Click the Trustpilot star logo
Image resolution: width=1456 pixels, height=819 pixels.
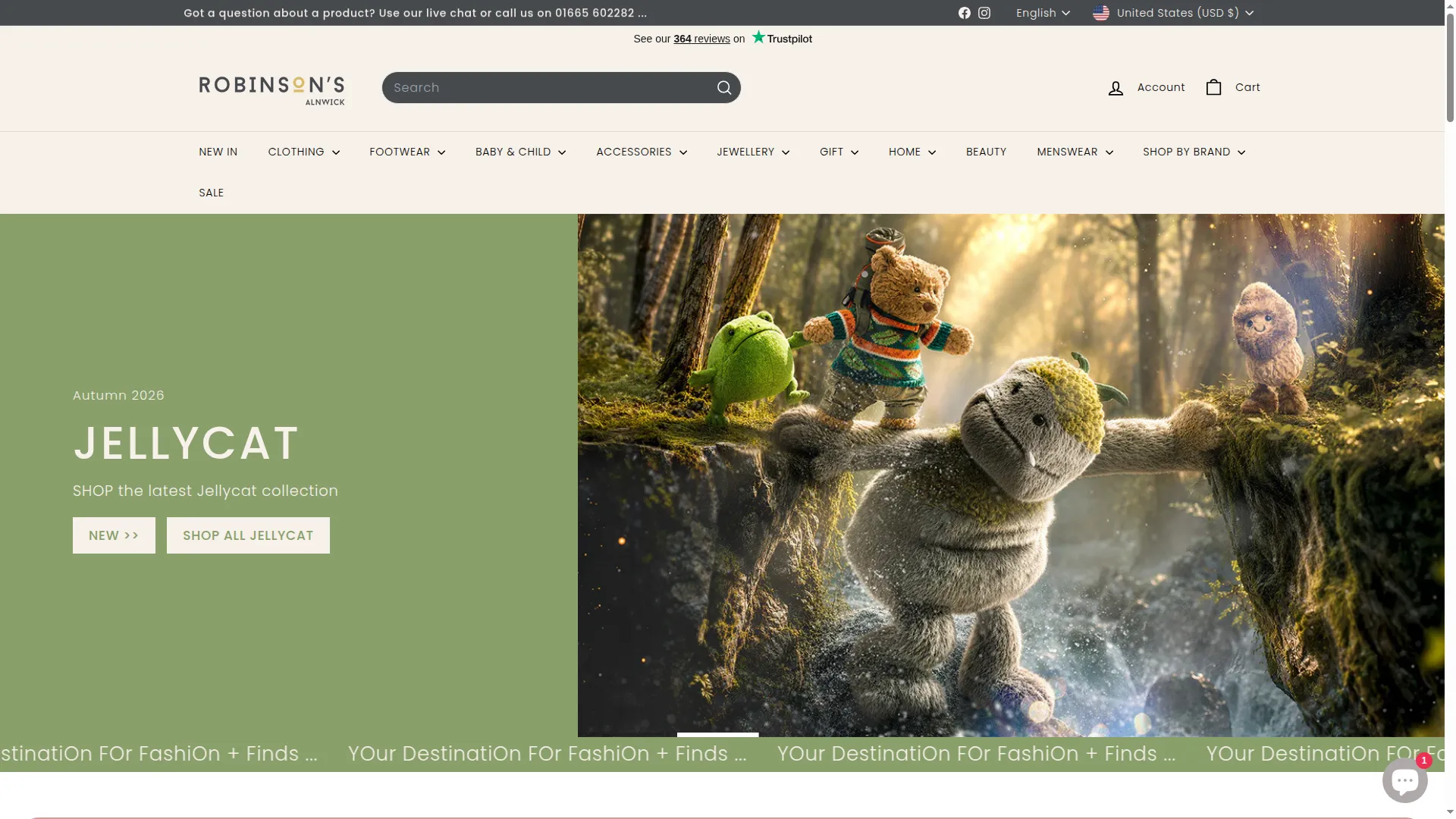tap(782, 38)
